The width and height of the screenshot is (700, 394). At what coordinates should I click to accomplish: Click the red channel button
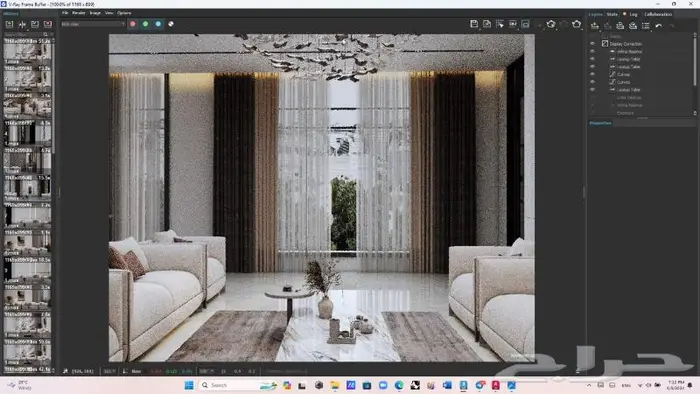133,24
